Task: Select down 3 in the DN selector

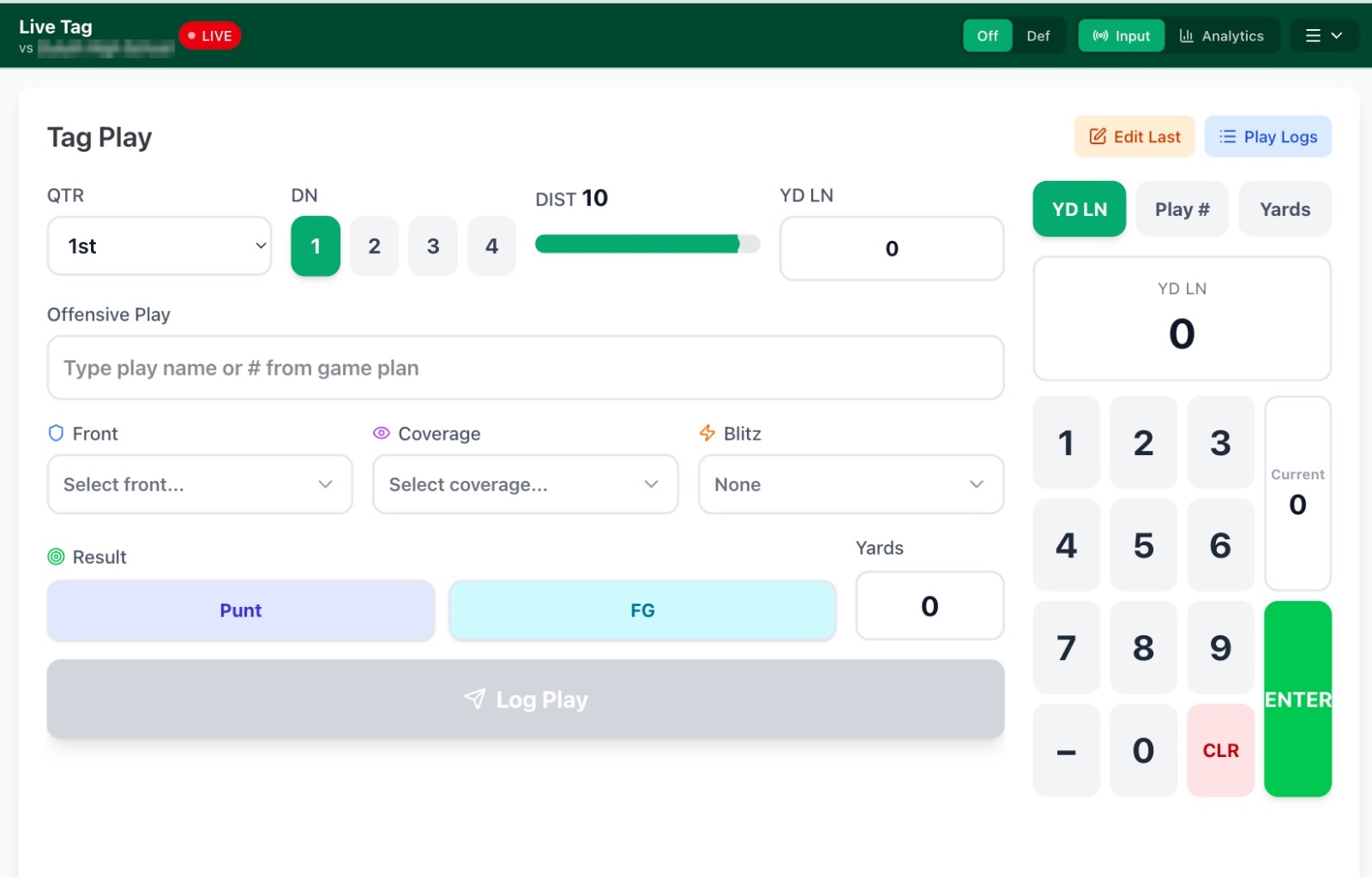Action: (433, 246)
